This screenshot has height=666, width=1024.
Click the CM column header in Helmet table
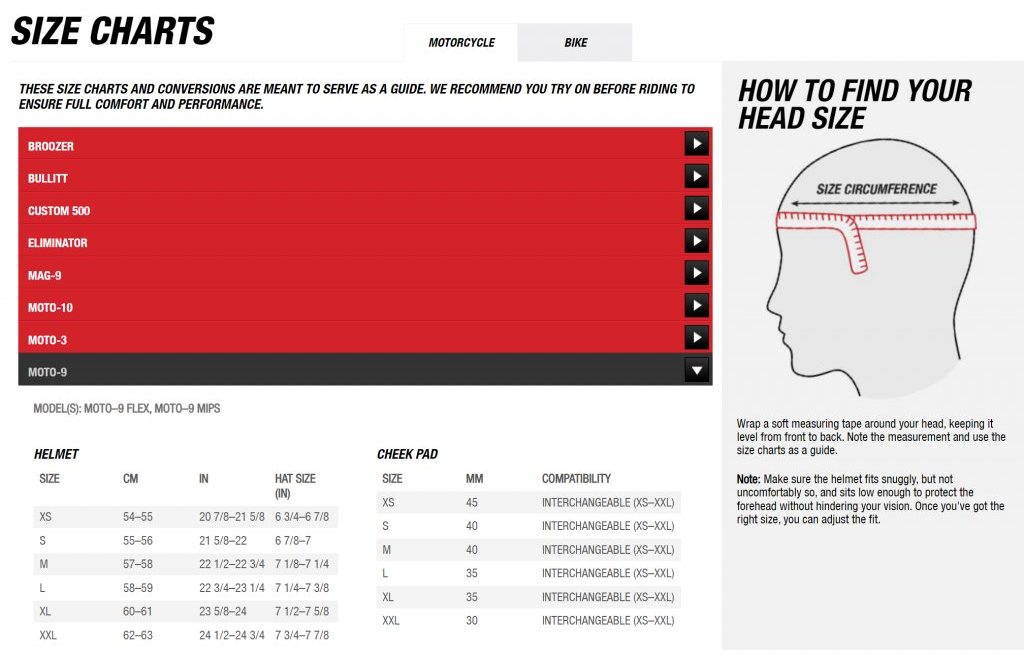coord(131,479)
